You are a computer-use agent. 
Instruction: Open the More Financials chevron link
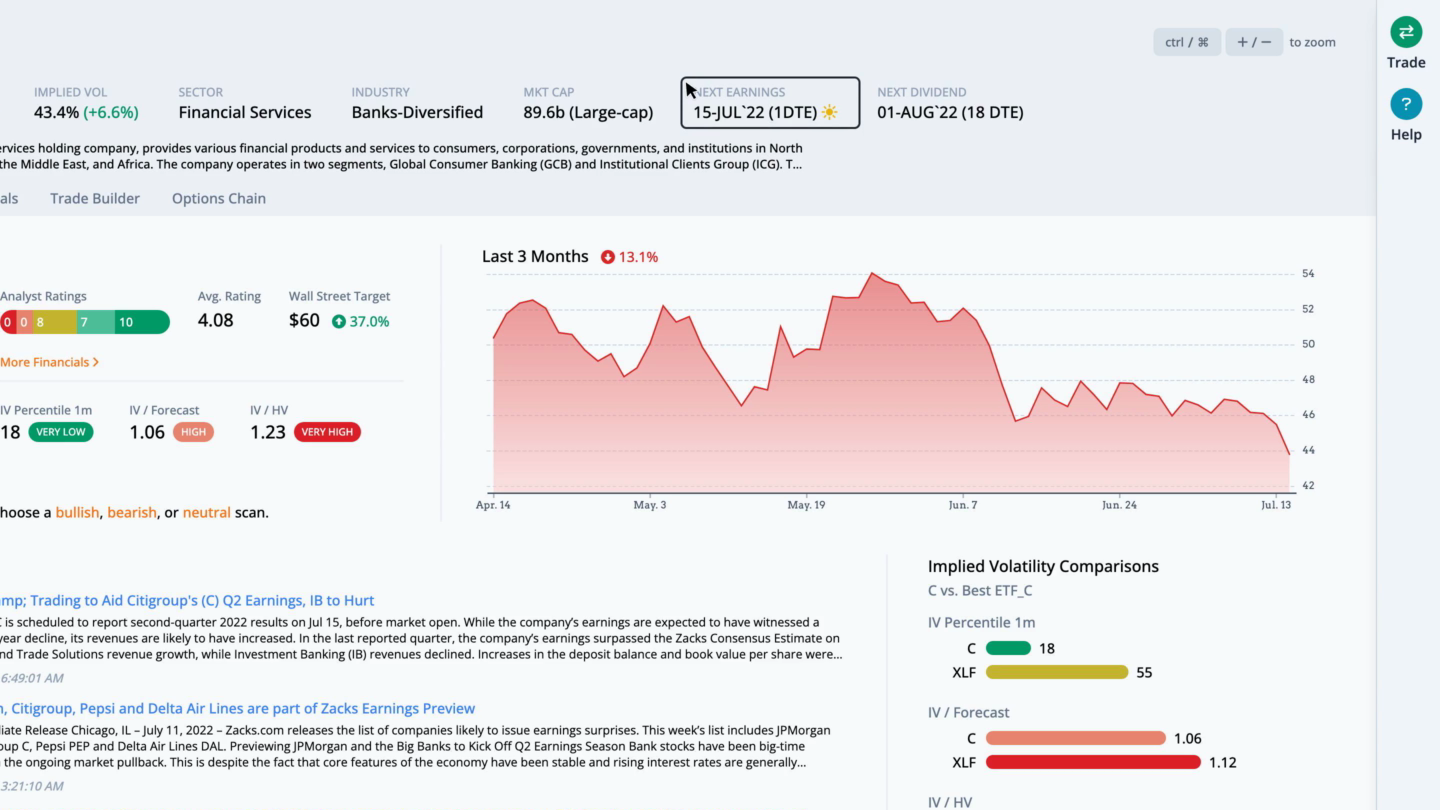(49, 362)
